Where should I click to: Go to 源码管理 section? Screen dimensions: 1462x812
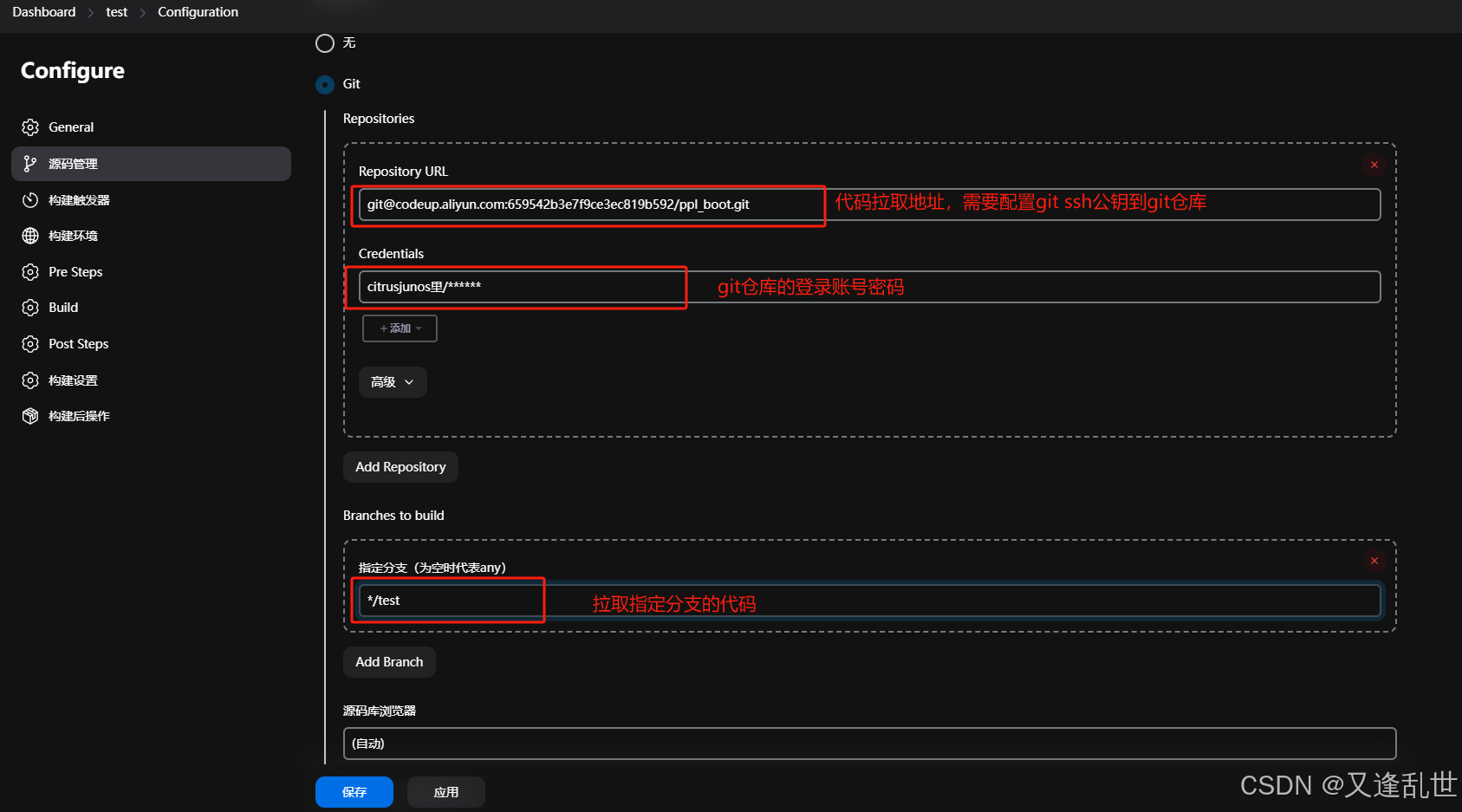[151, 164]
